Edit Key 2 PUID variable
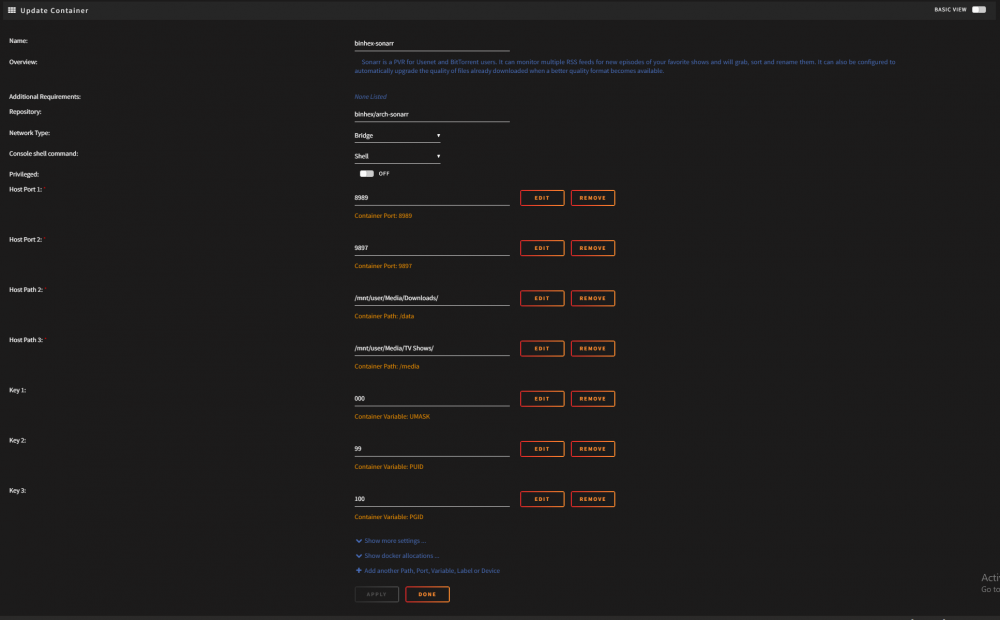 click(x=542, y=449)
